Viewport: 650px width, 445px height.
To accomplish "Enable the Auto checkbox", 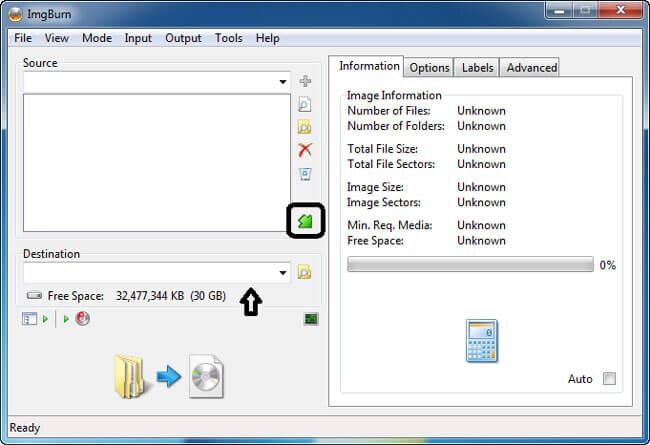I will point(609,379).
